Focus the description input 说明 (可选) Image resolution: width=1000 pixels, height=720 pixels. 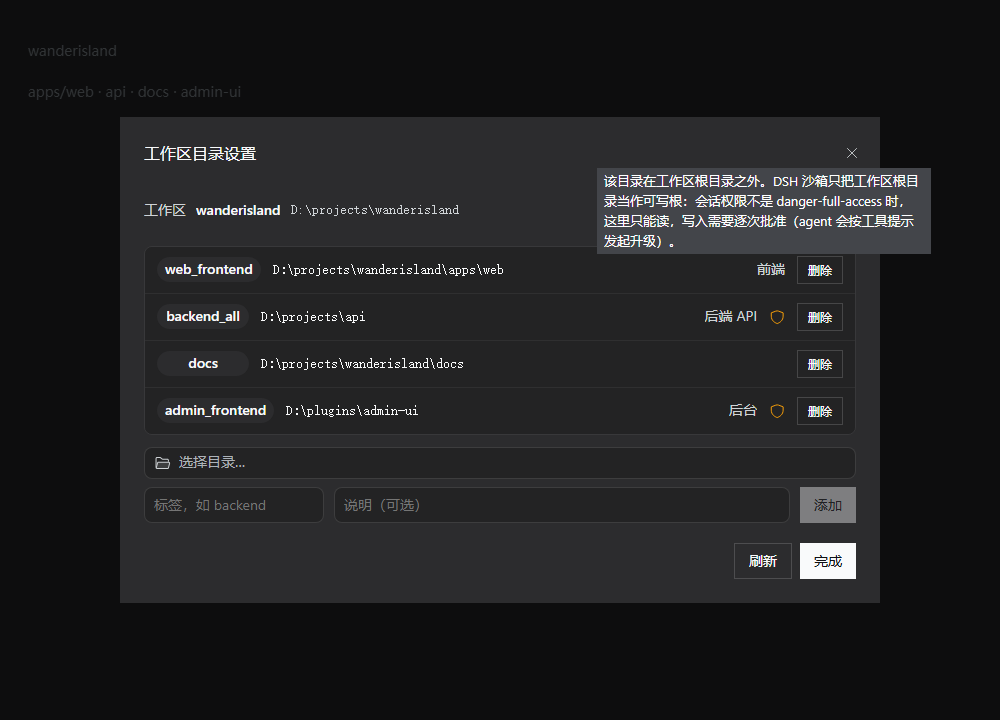click(x=562, y=505)
